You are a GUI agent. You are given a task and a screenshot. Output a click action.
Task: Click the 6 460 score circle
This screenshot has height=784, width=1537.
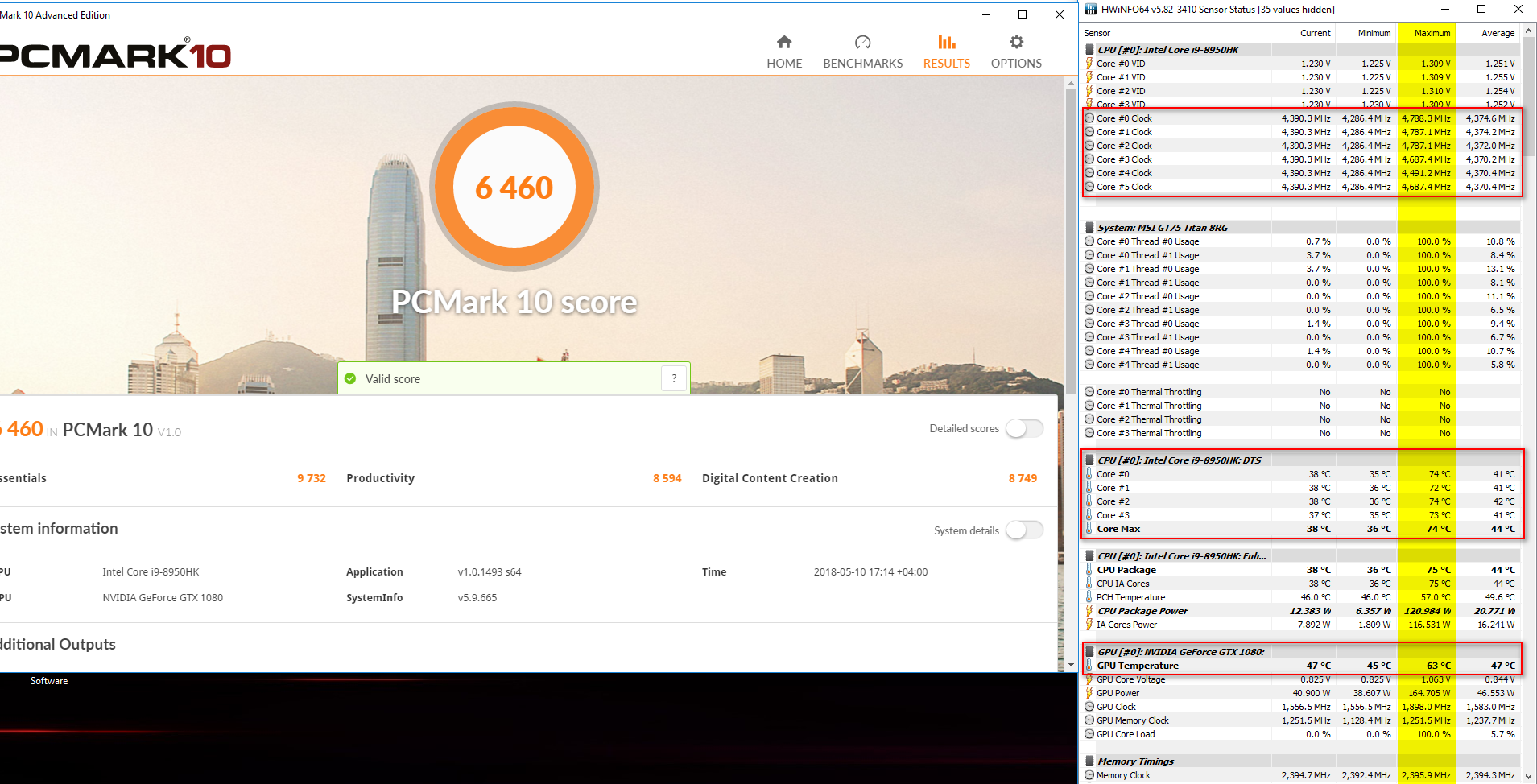click(514, 187)
